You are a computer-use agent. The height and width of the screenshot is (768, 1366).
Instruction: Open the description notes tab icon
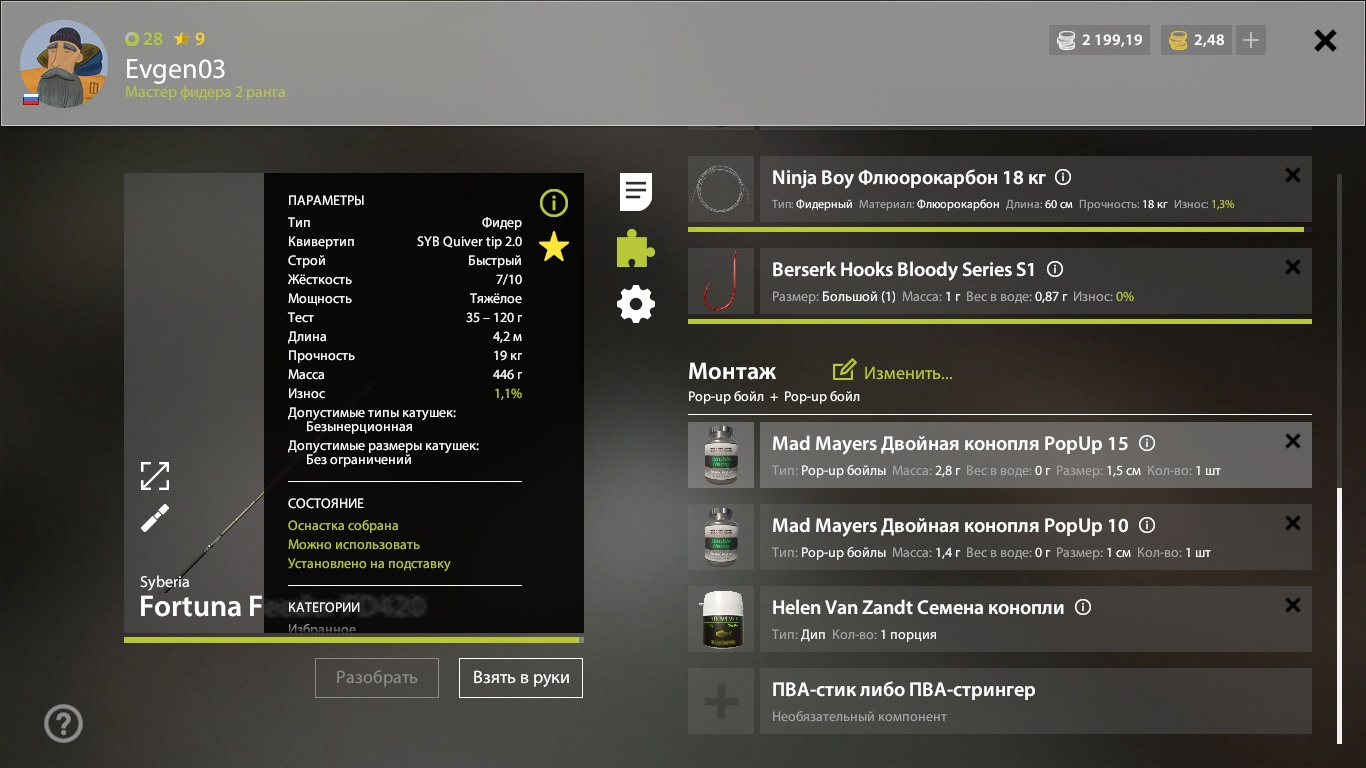point(636,191)
